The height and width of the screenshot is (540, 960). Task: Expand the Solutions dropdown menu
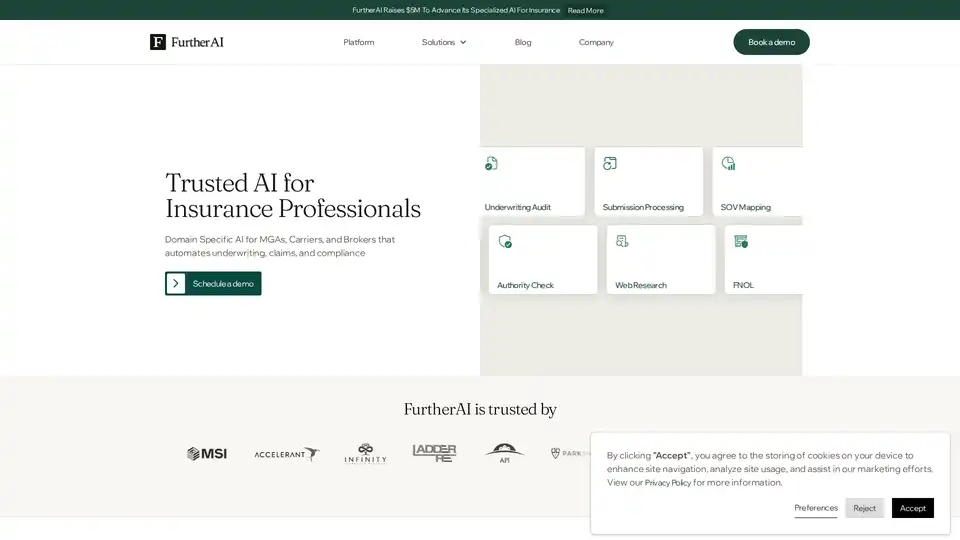[438, 42]
